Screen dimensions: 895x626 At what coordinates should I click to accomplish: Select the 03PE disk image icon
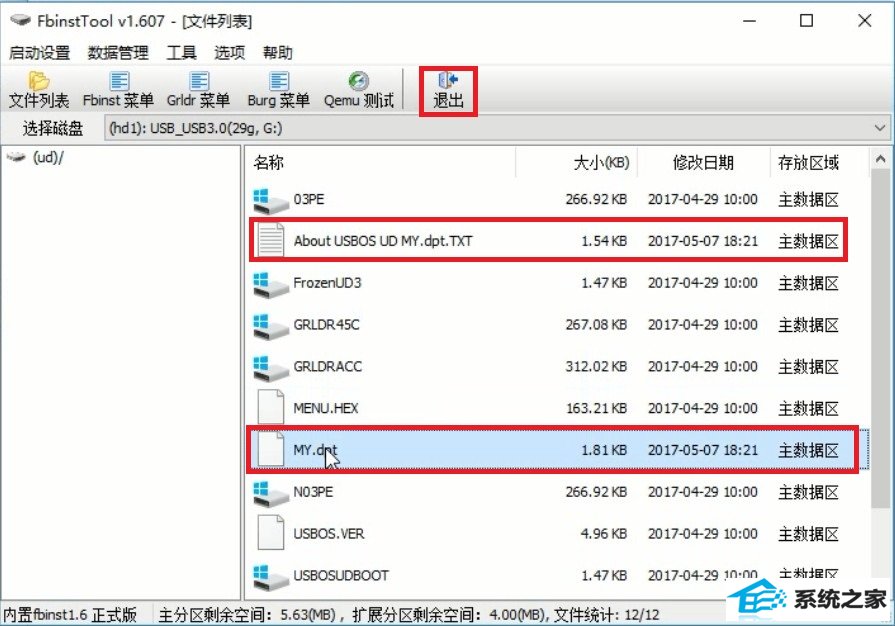tap(271, 200)
